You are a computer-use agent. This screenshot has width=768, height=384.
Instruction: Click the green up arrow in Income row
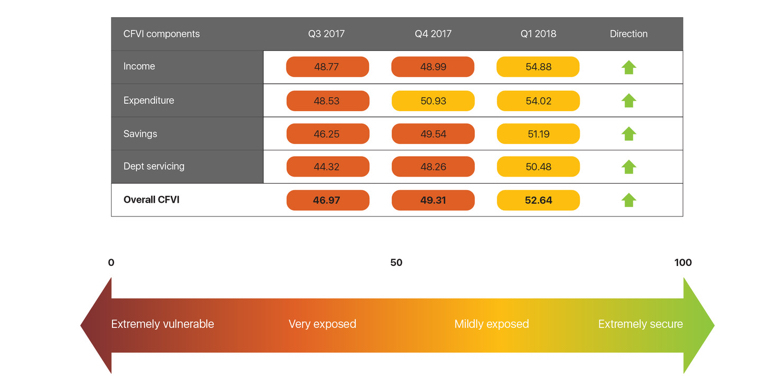tap(629, 67)
